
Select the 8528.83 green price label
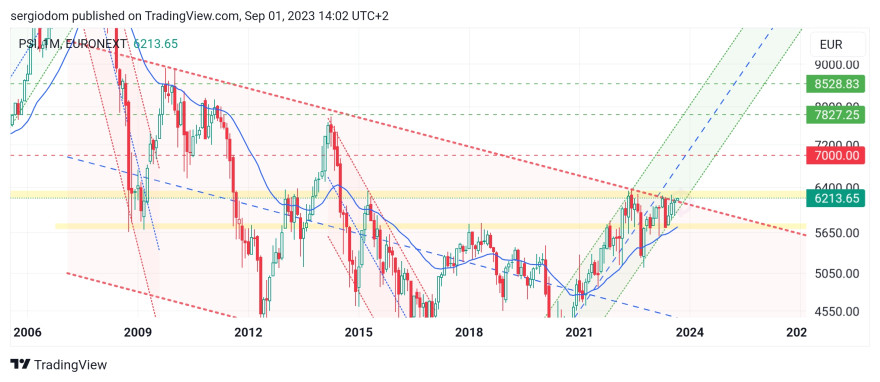(836, 84)
